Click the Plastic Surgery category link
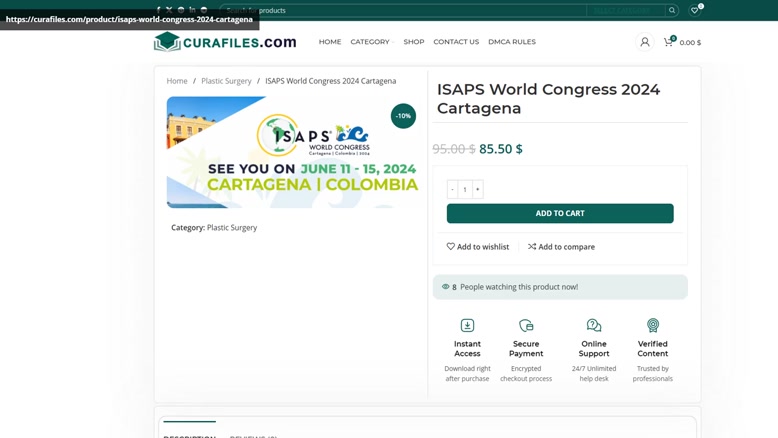This screenshot has width=778, height=438. tap(232, 228)
